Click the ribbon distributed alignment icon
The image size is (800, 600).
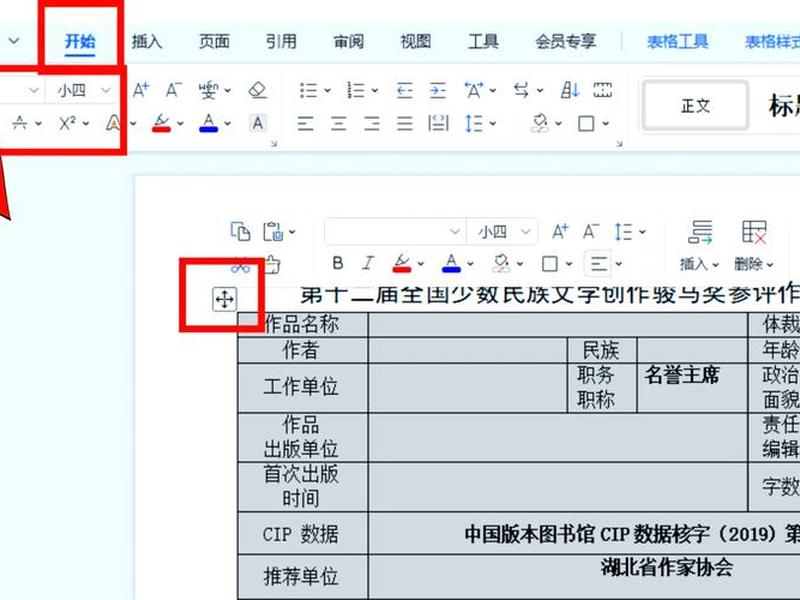438,123
